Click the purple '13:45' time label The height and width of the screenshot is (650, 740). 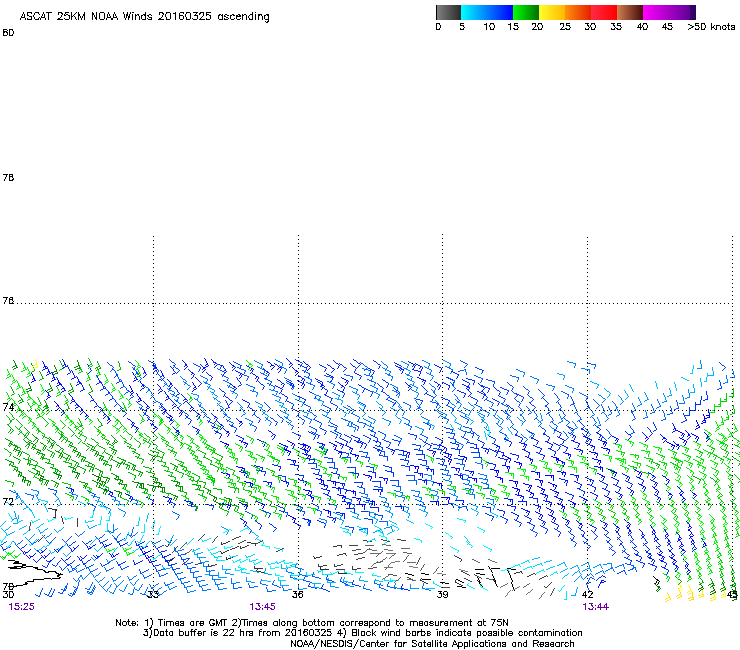pyautogui.click(x=262, y=607)
